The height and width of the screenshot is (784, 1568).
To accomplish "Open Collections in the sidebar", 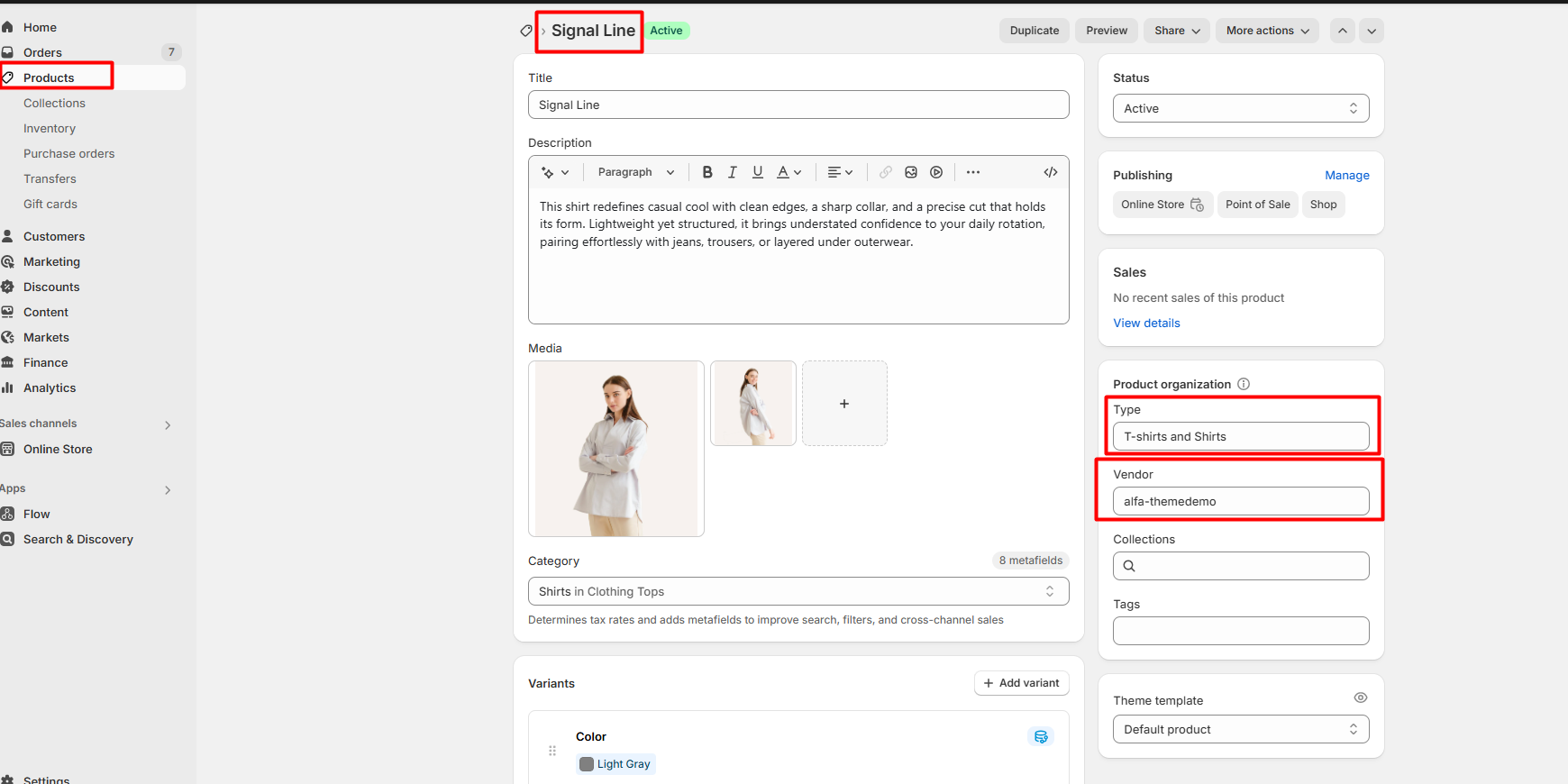I will pos(54,104).
